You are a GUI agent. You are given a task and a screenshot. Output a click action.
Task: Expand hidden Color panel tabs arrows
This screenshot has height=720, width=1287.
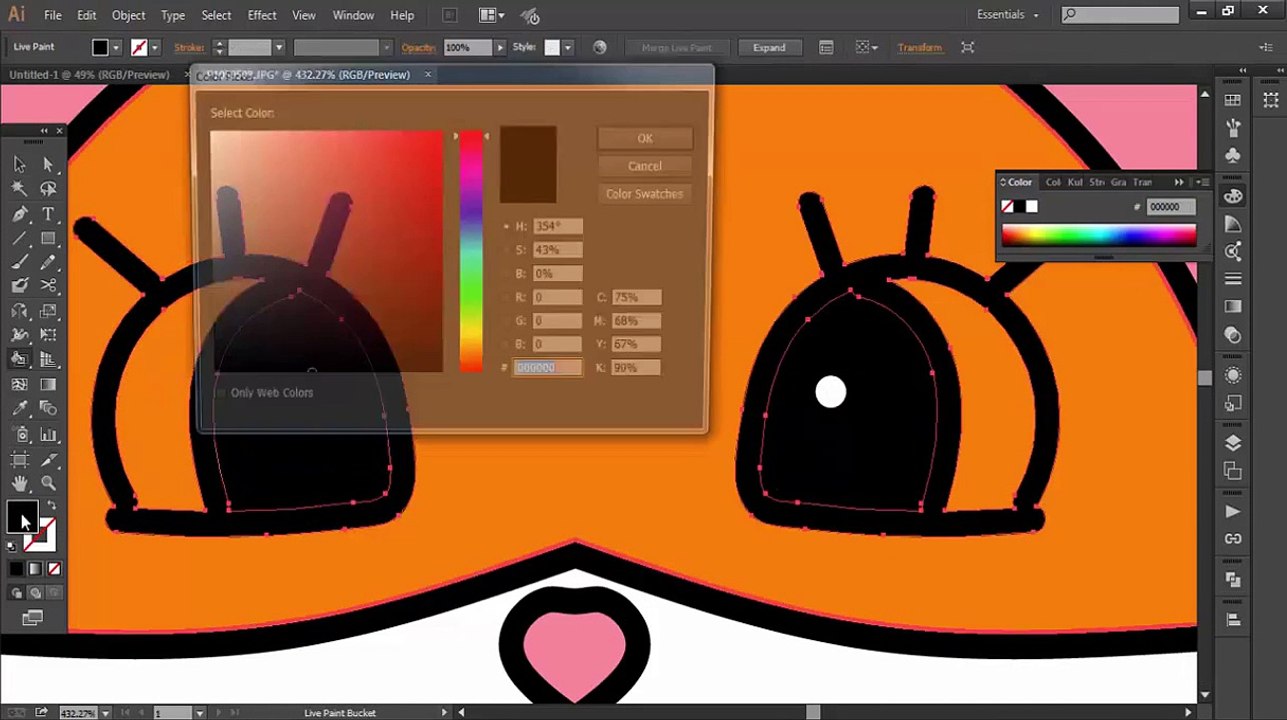pyautogui.click(x=1179, y=182)
